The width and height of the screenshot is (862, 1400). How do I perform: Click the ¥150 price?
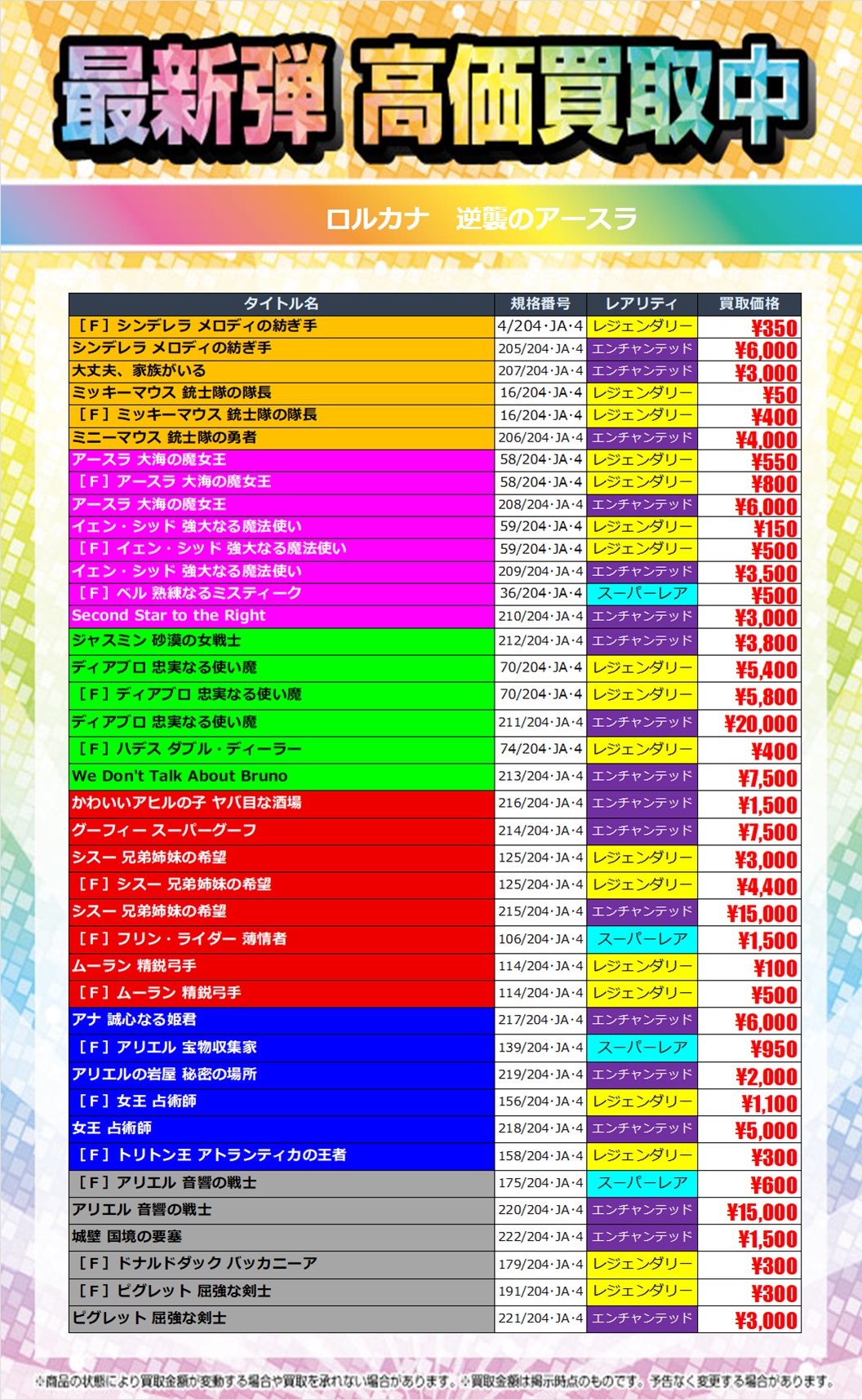[x=775, y=529]
